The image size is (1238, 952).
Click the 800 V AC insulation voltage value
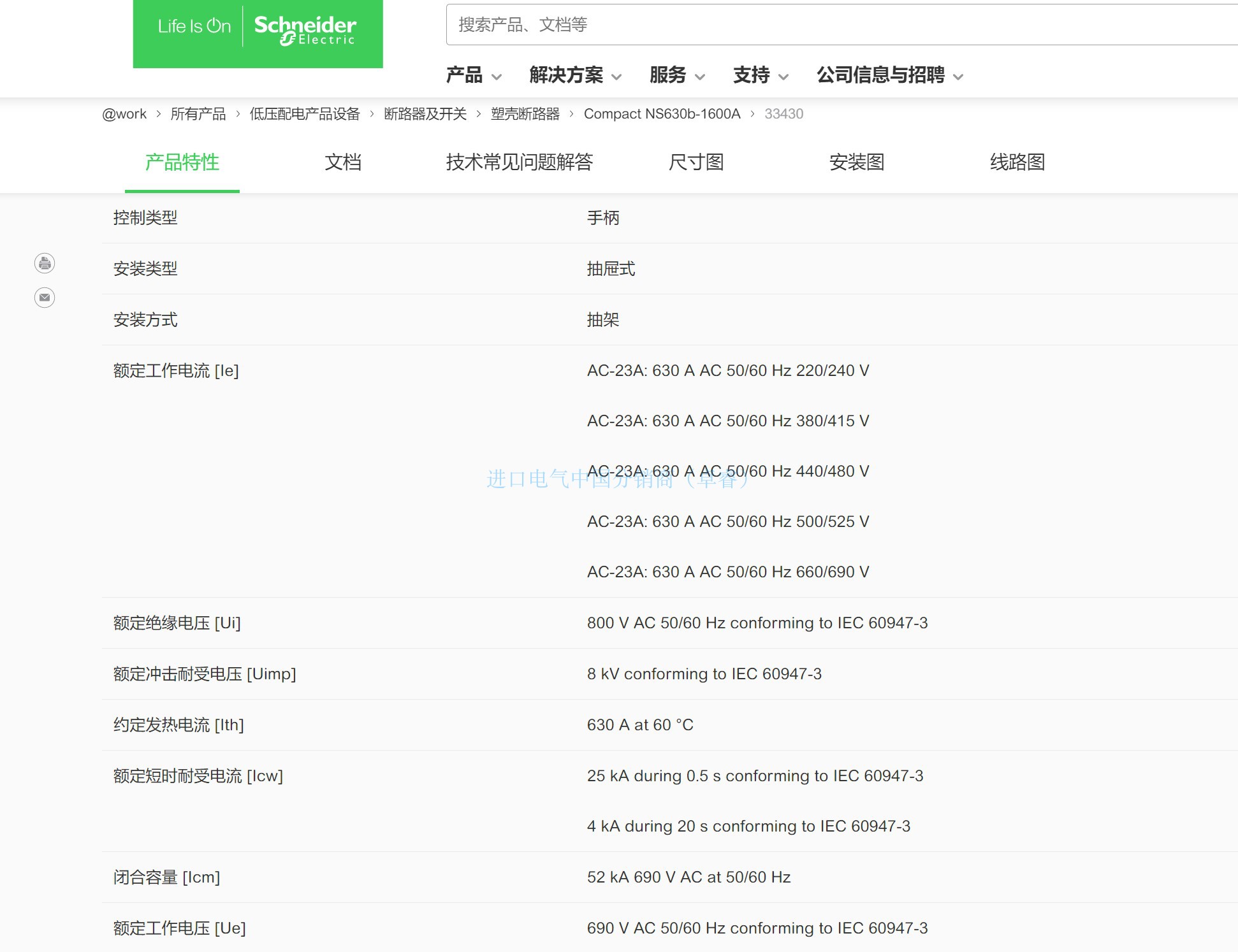click(x=757, y=623)
